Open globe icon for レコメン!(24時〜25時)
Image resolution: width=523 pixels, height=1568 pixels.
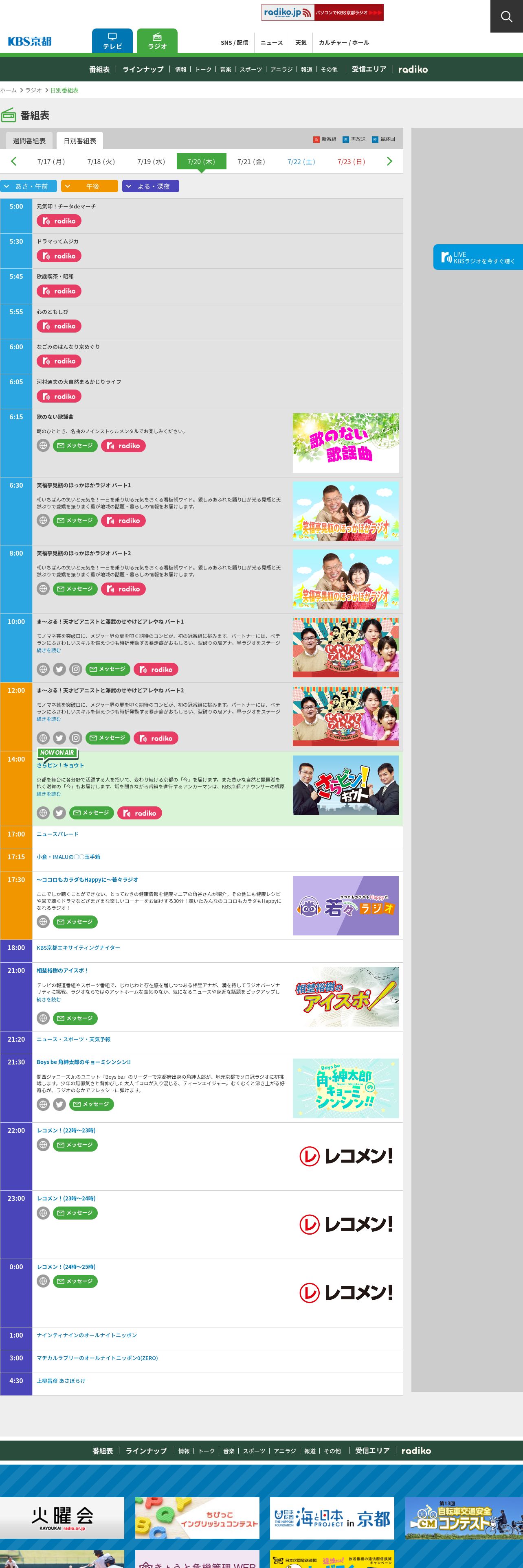(43, 1281)
